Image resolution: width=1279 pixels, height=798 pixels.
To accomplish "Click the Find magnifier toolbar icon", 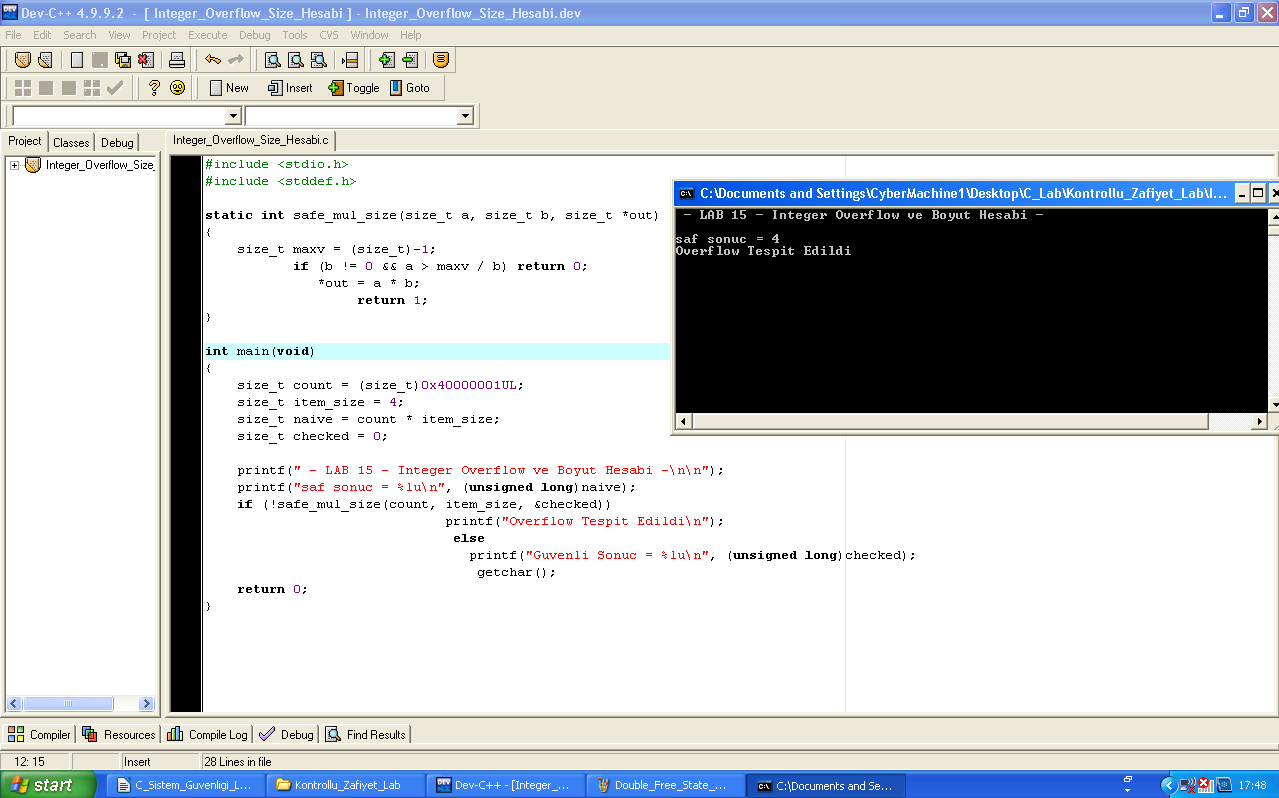I will (x=272, y=60).
